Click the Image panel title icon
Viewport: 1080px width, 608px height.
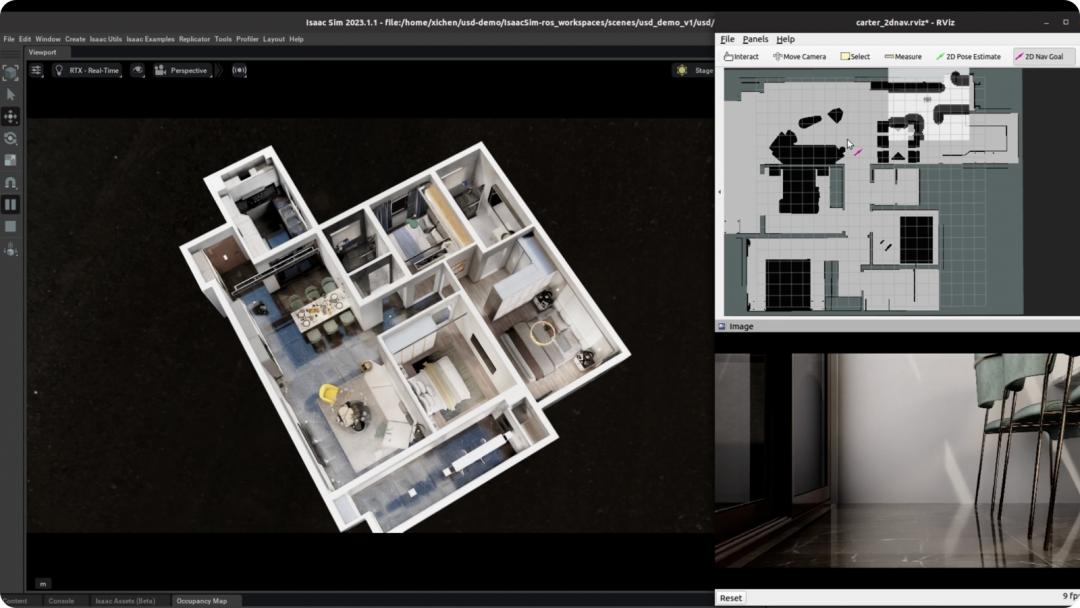(722, 326)
